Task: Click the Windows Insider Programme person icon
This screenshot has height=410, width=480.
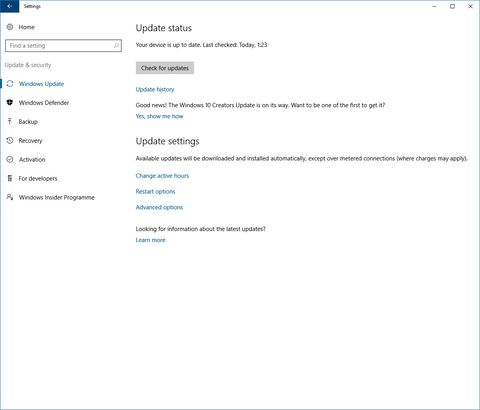Action: click(x=10, y=197)
